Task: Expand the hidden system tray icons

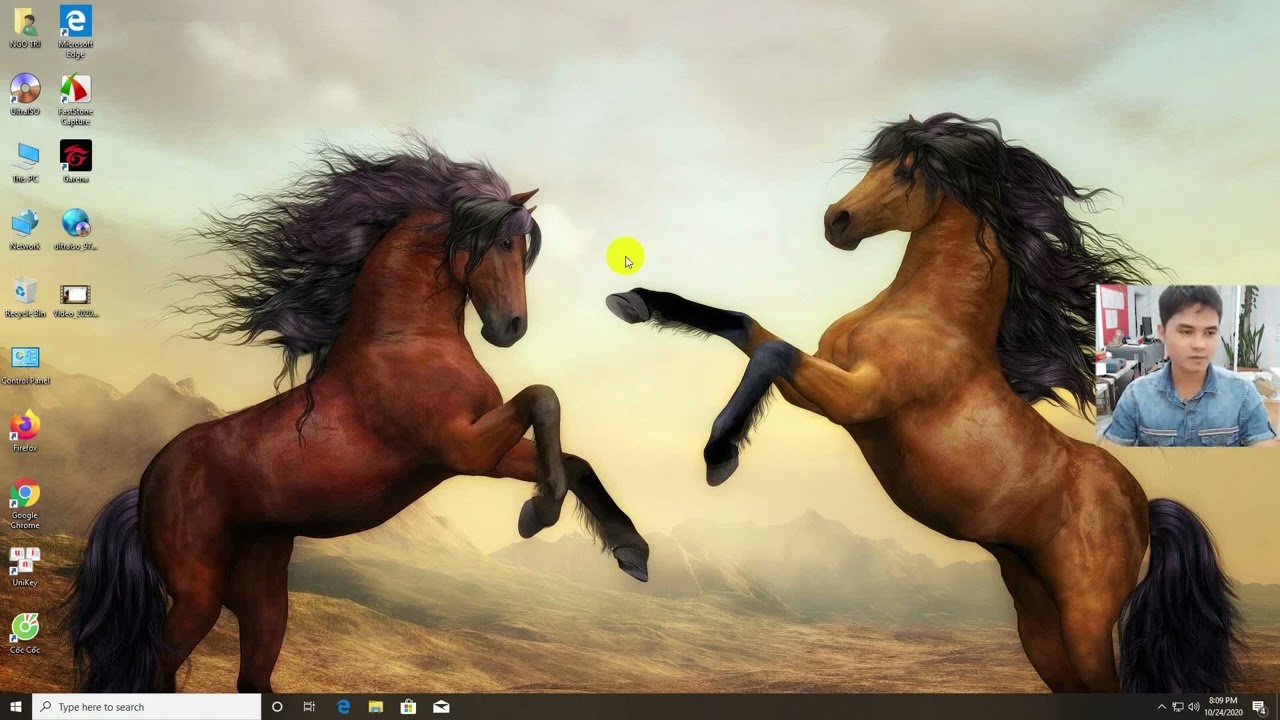Action: [x=1161, y=707]
